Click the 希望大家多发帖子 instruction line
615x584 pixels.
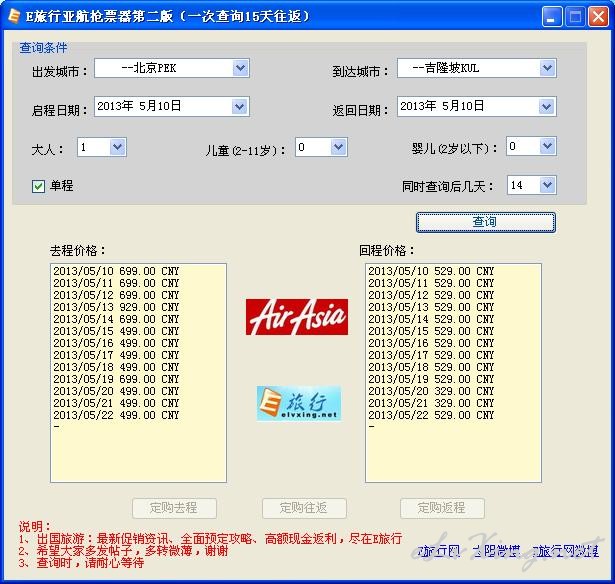tap(123, 551)
